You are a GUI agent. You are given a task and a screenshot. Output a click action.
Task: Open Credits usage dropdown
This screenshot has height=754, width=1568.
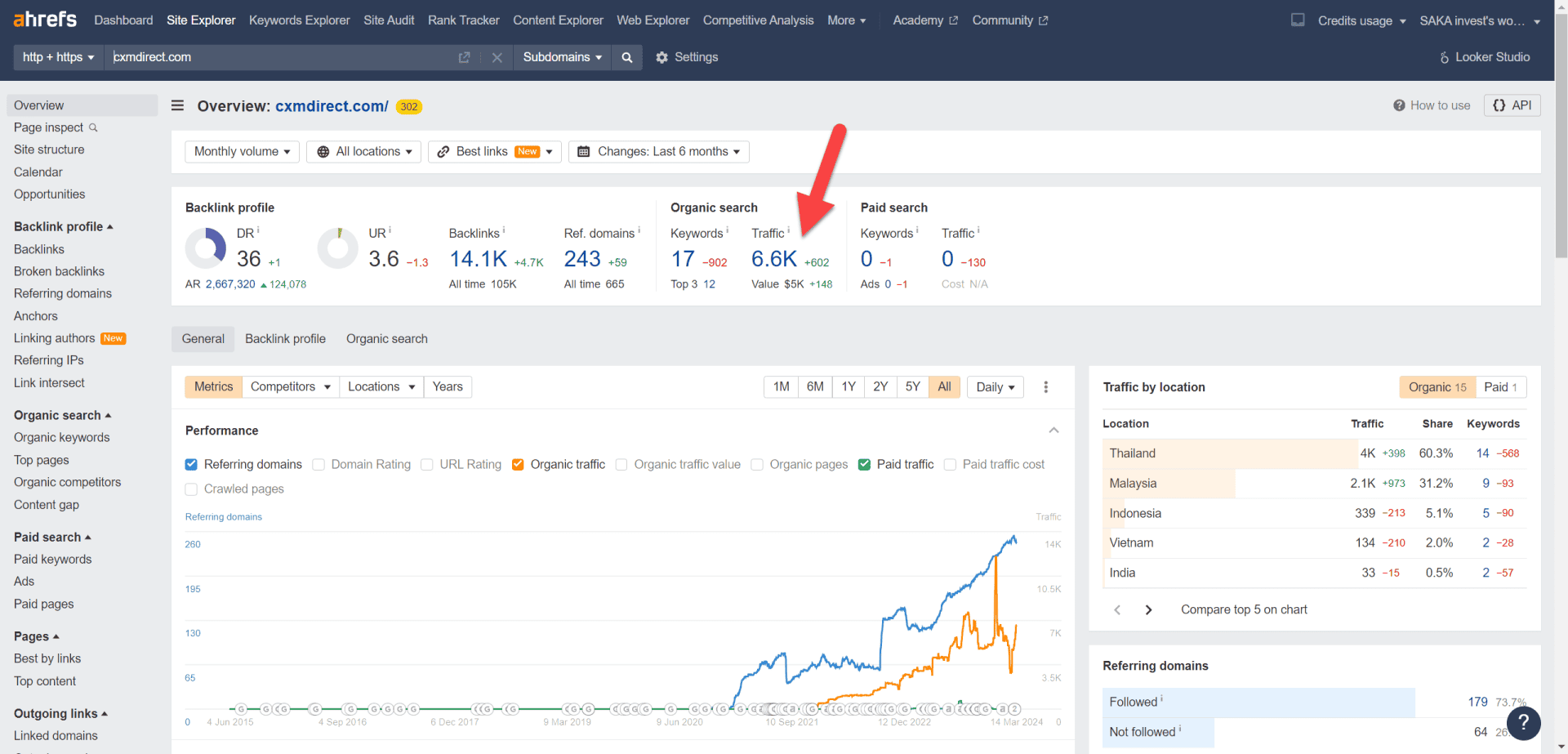(1361, 20)
